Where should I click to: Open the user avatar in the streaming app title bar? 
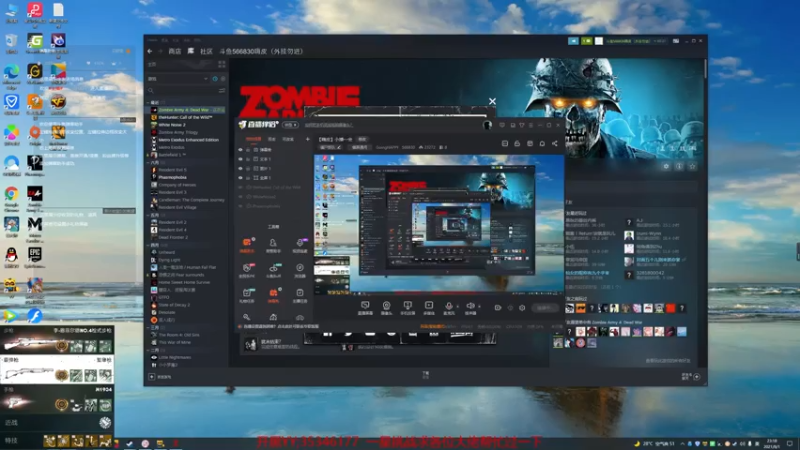point(487,125)
